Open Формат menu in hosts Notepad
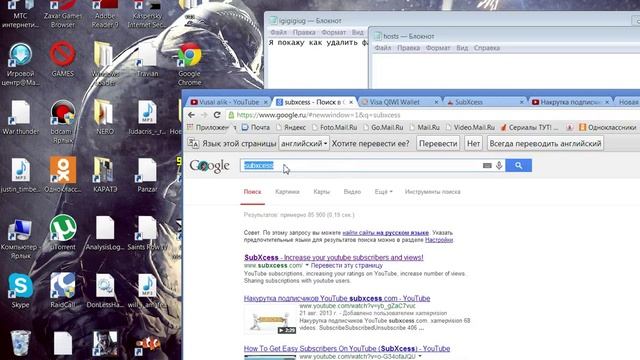Screen dimensions: 640x360 (438, 48)
